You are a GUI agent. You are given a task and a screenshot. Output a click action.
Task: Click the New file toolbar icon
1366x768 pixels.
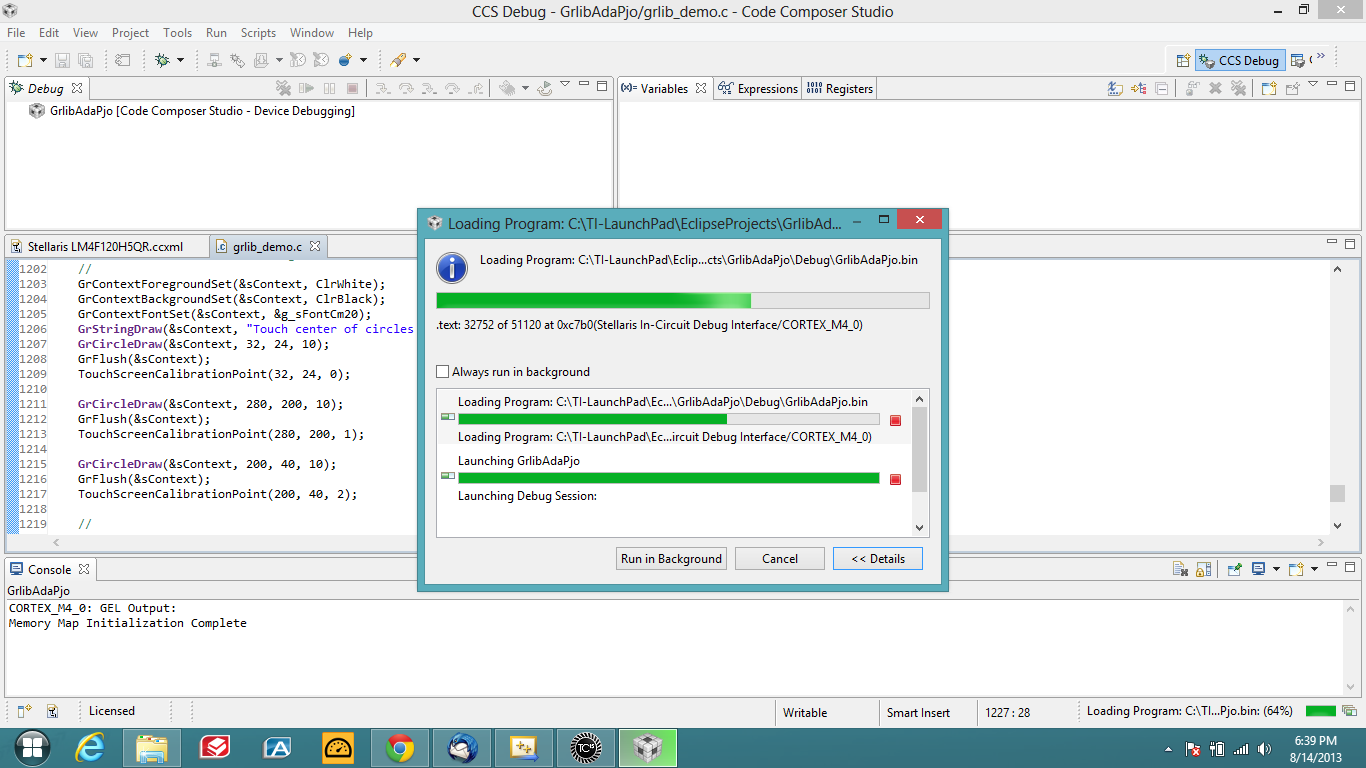tap(25, 60)
